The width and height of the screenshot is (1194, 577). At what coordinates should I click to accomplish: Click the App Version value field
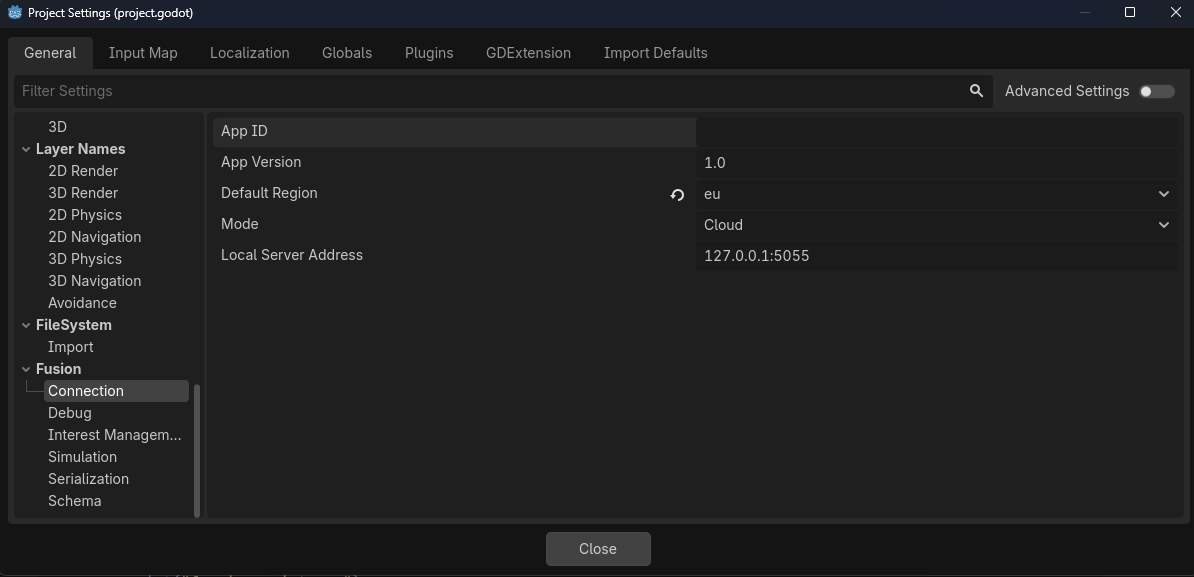tap(937, 163)
